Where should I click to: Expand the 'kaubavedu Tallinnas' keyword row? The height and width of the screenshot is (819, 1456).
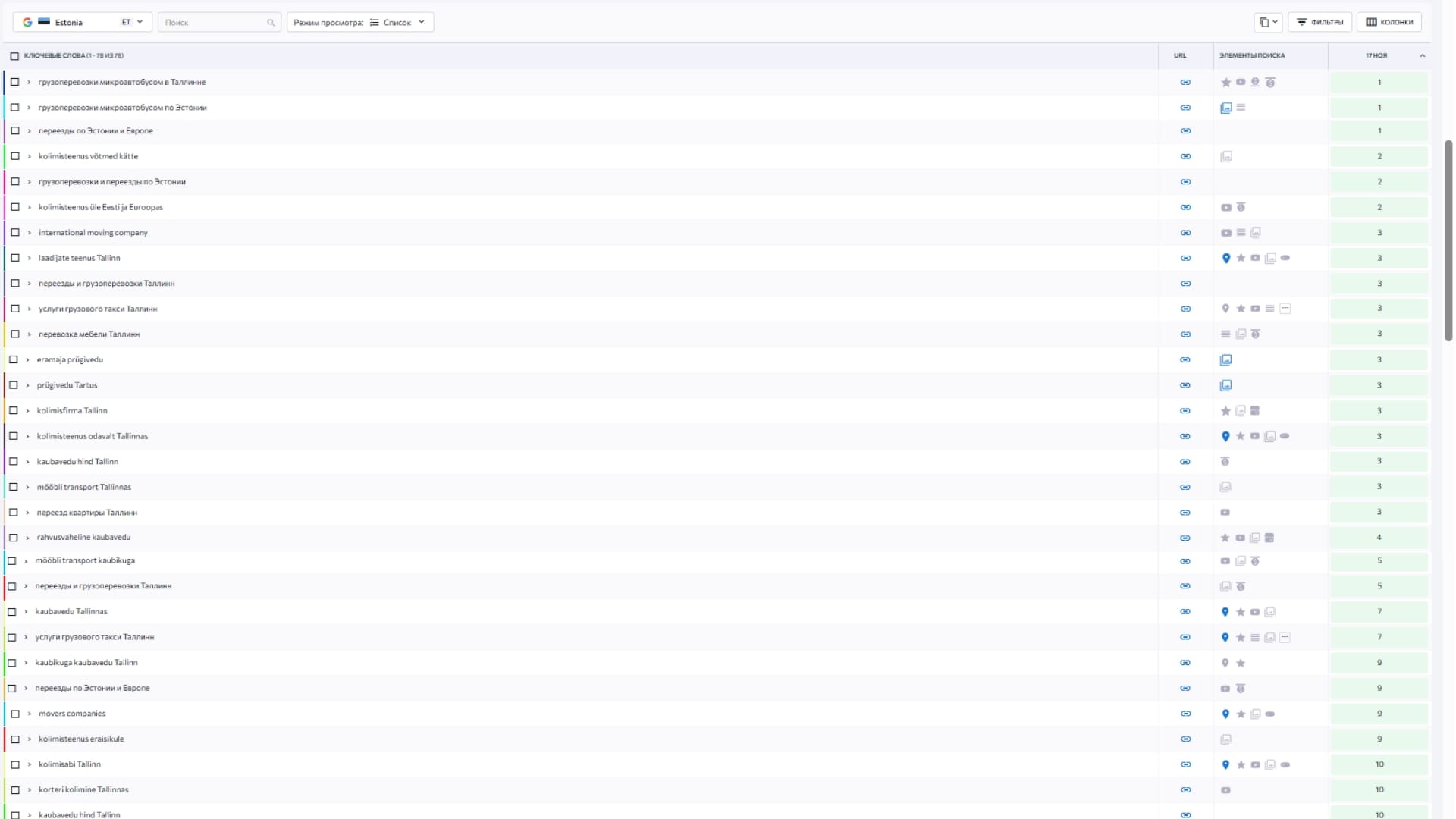pyautogui.click(x=26, y=612)
